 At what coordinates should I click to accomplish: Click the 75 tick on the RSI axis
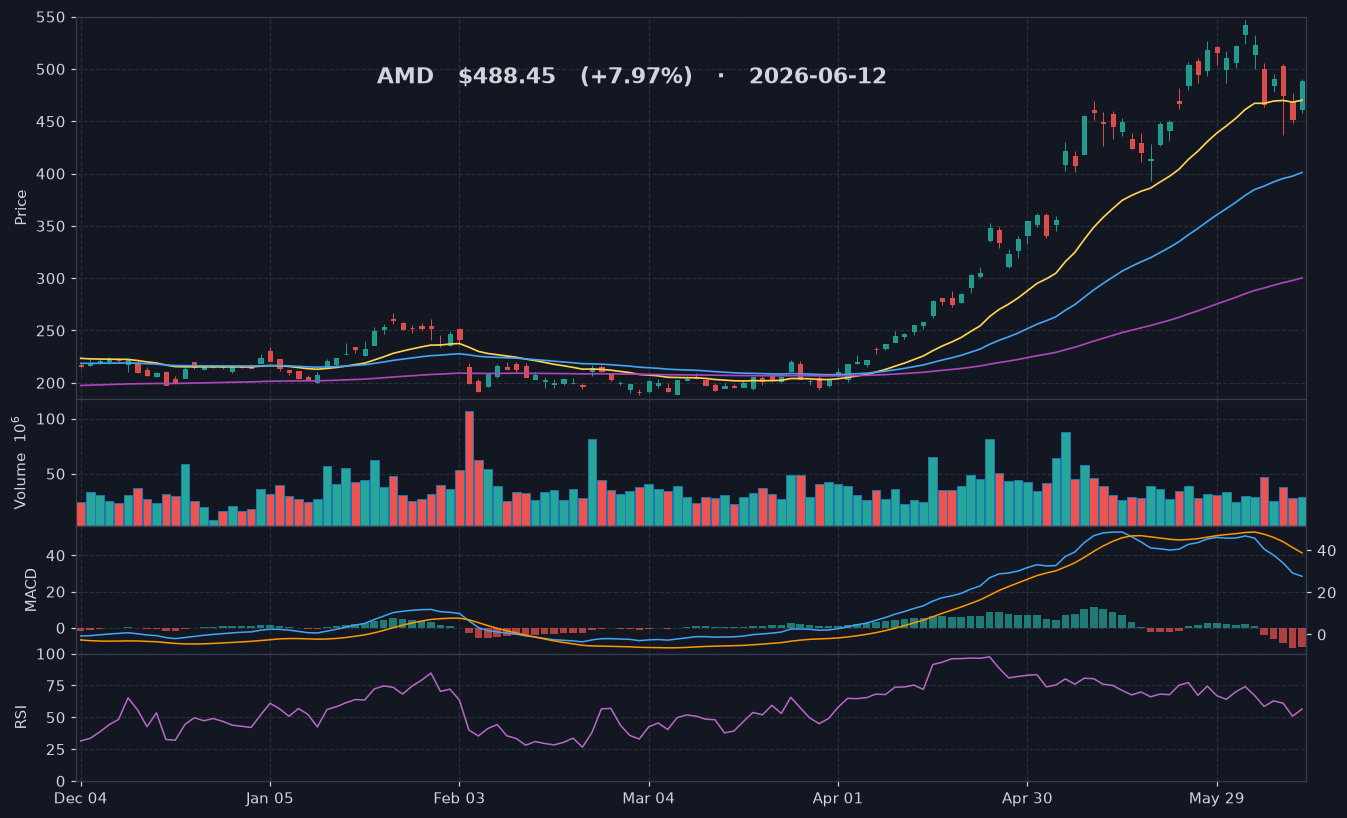[56, 686]
